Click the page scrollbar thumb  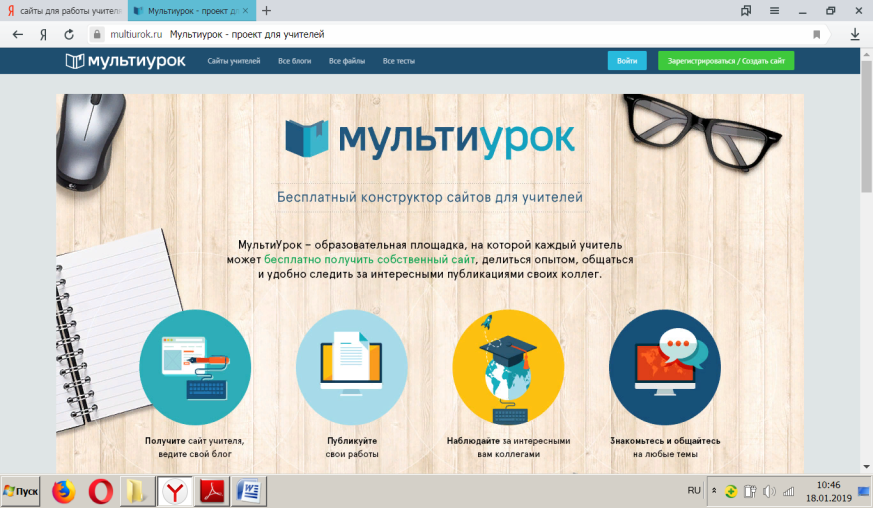[867, 125]
